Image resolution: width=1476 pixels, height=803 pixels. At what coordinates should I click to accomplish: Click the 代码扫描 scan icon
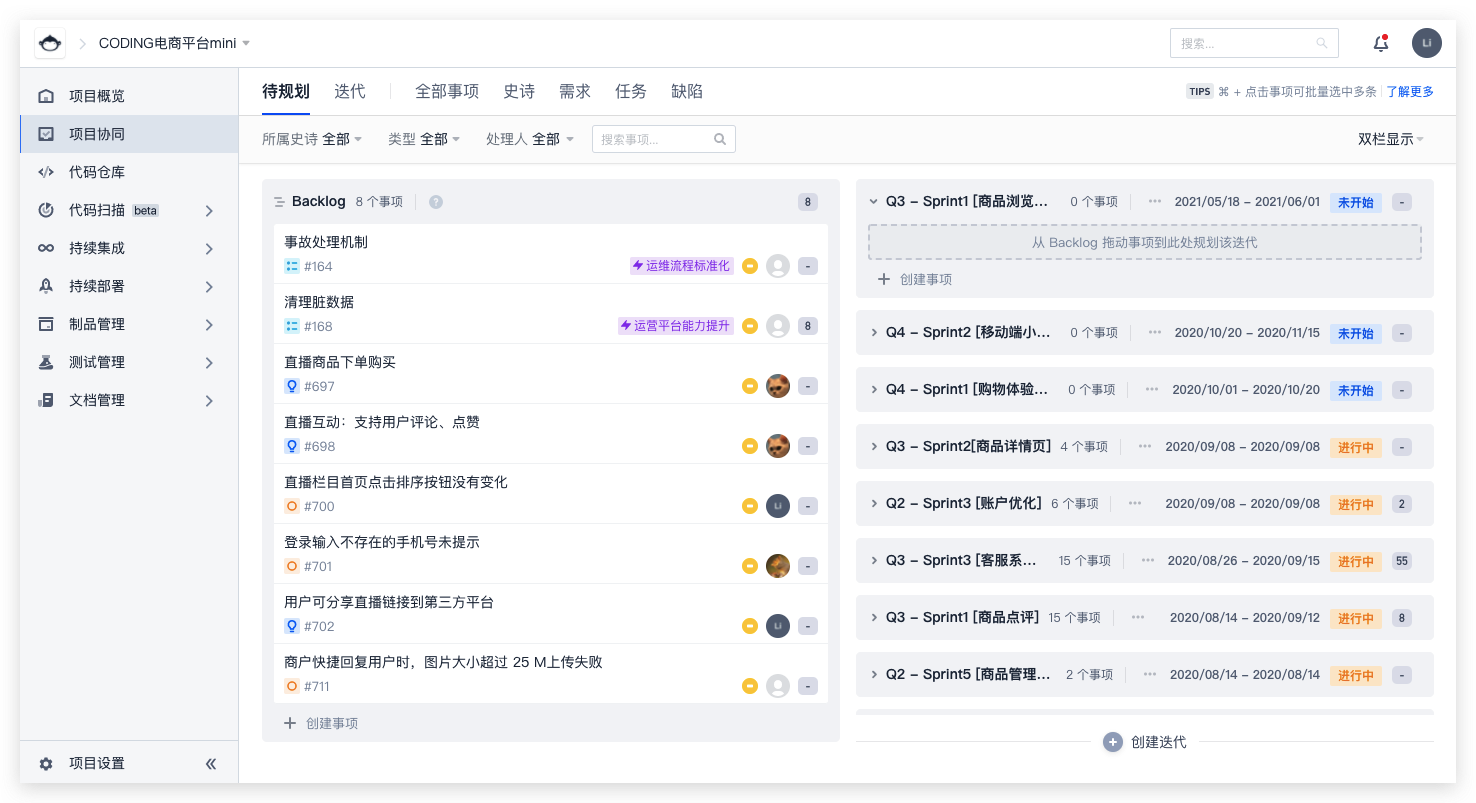46,210
